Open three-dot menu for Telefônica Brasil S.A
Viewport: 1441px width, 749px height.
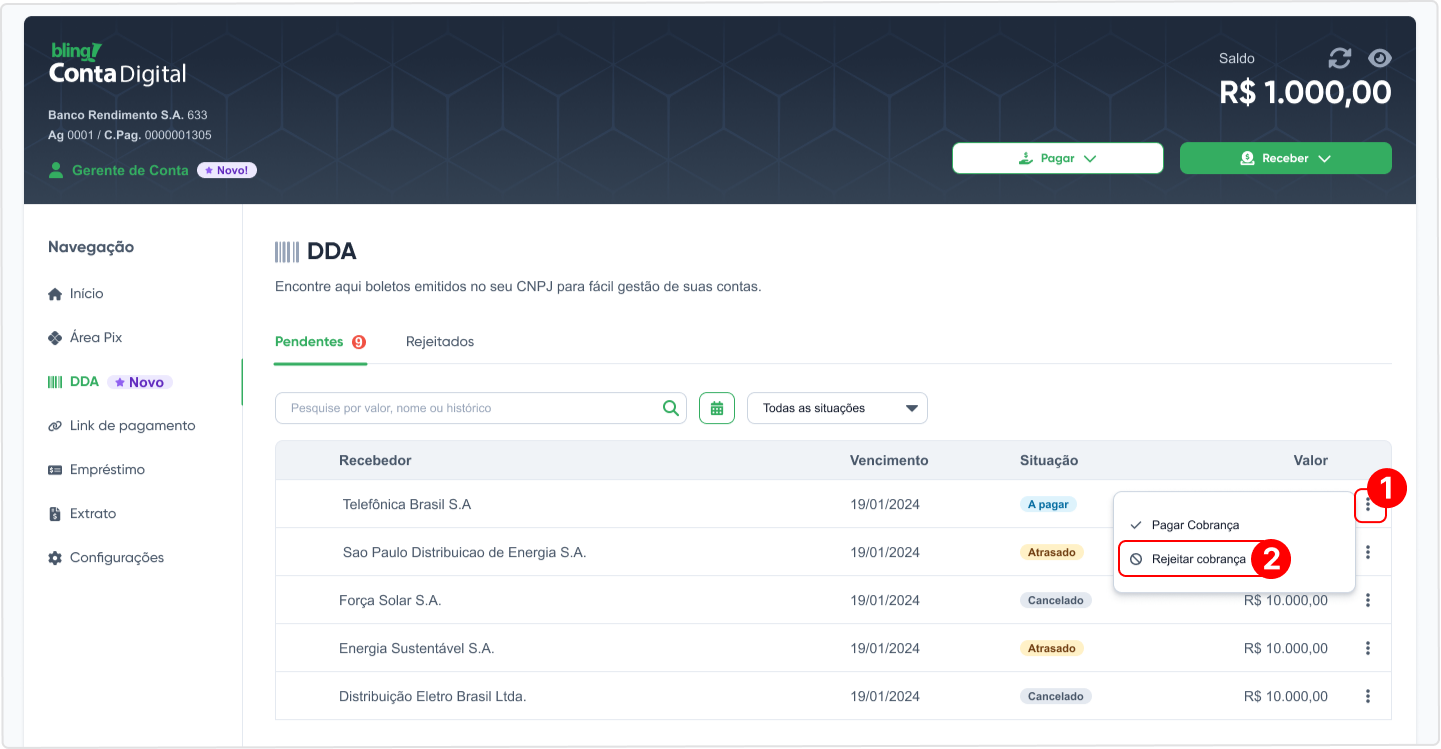coord(1368,504)
